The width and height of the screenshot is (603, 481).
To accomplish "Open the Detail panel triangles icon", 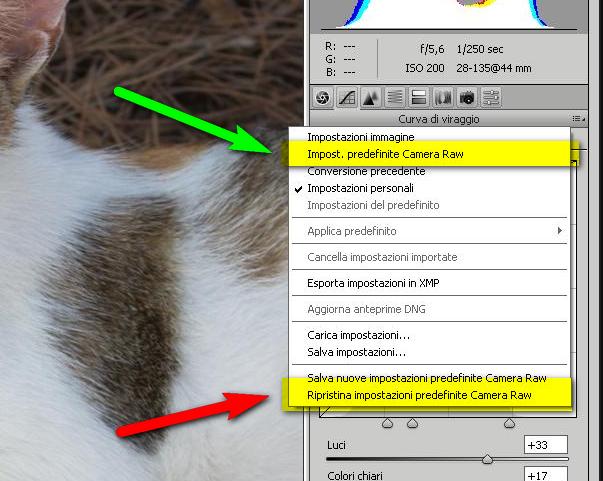I will click(371, 97).
